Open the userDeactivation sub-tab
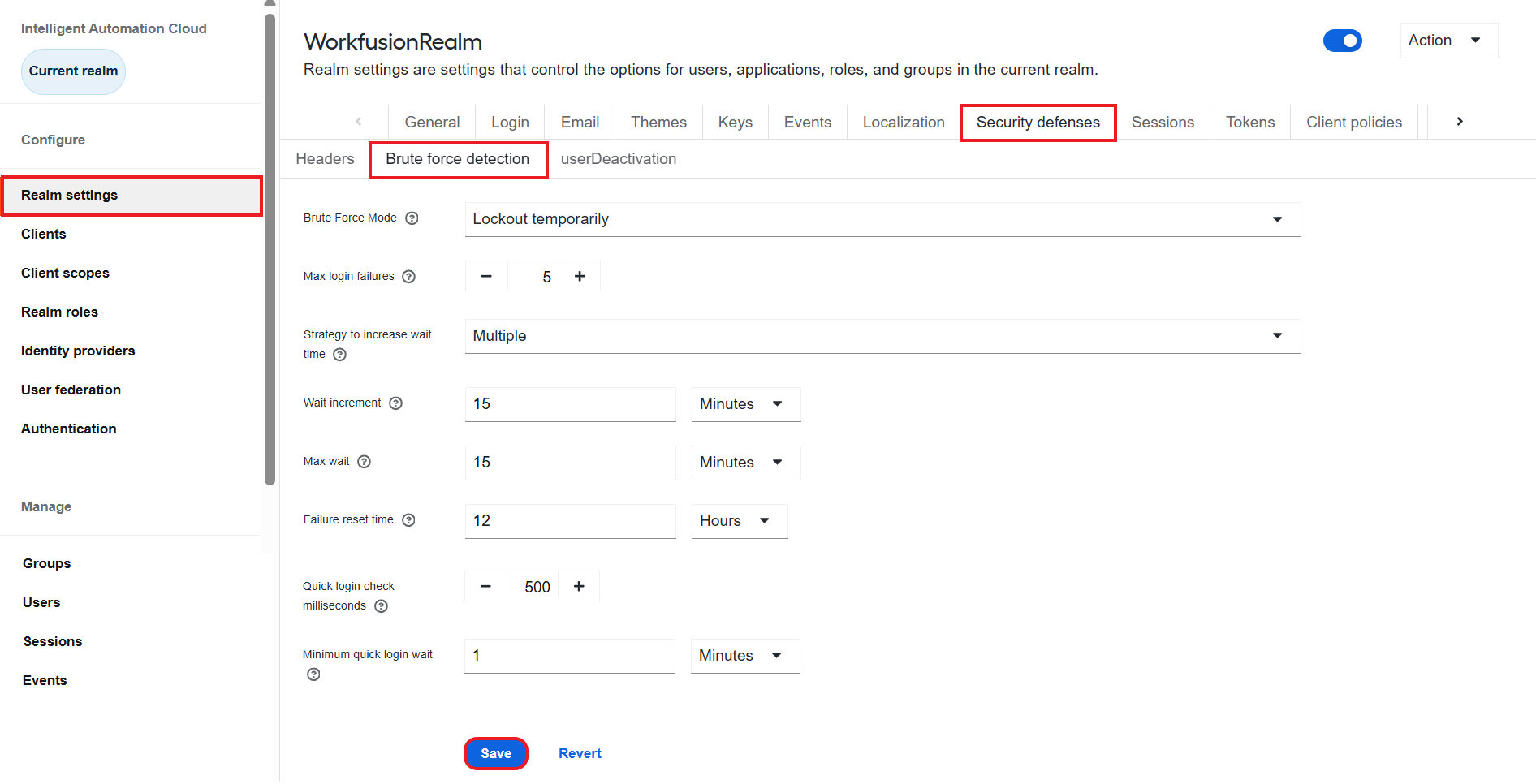Image resolution: width=1536 pixels, height=784 pixels. 619,159
